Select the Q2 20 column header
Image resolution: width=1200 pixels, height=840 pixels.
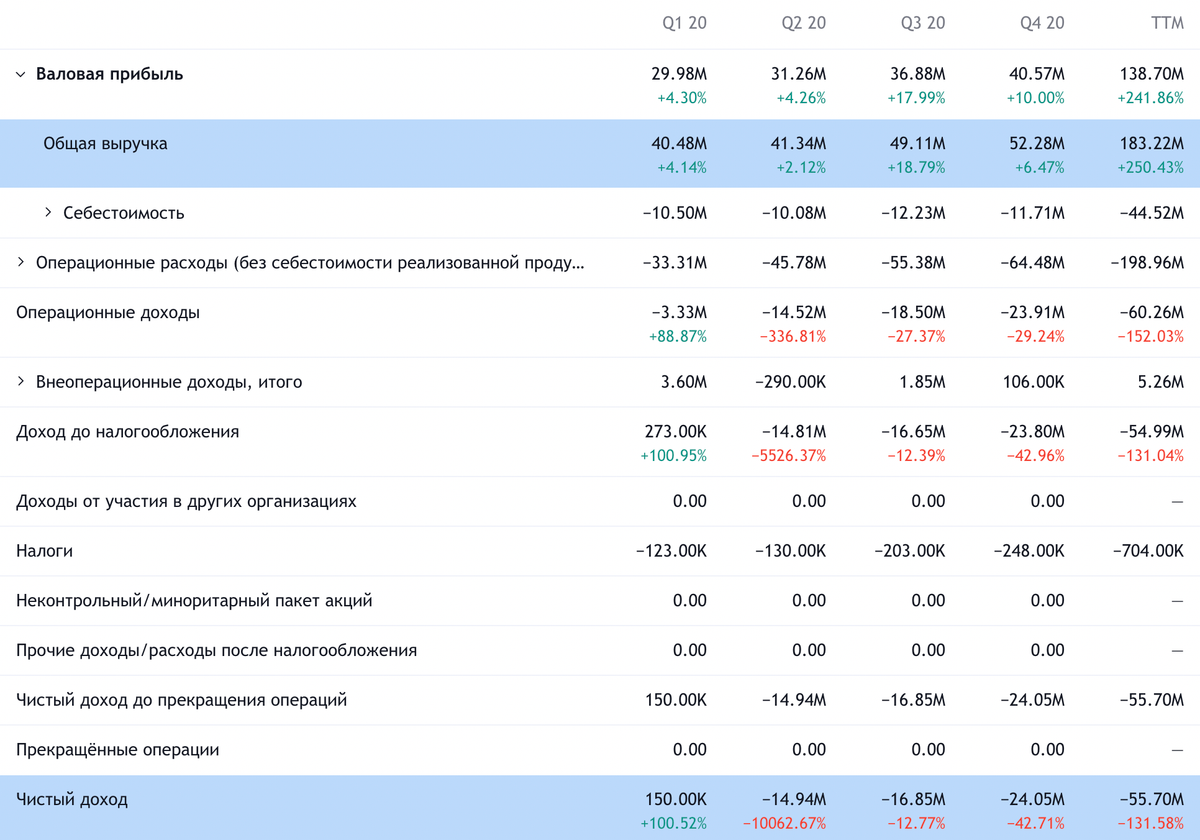pos(803,23)
